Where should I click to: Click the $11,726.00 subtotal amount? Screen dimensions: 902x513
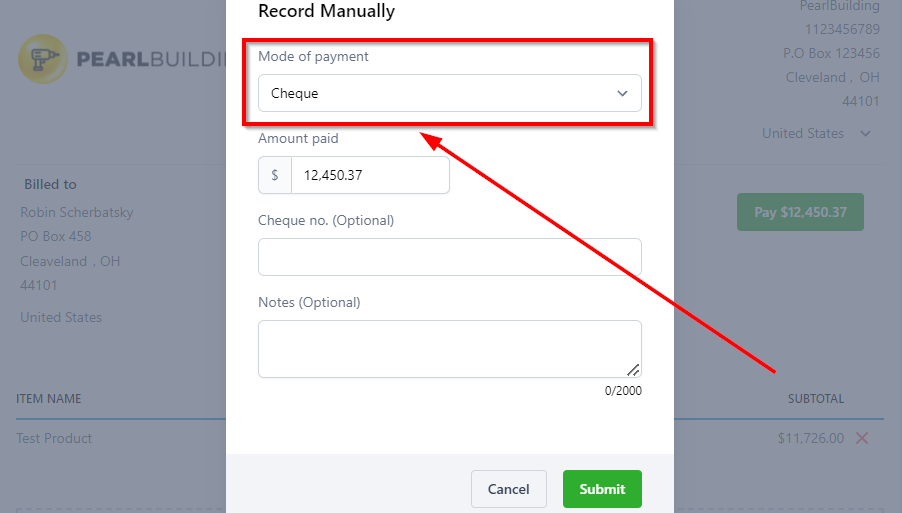coord(811,438)
